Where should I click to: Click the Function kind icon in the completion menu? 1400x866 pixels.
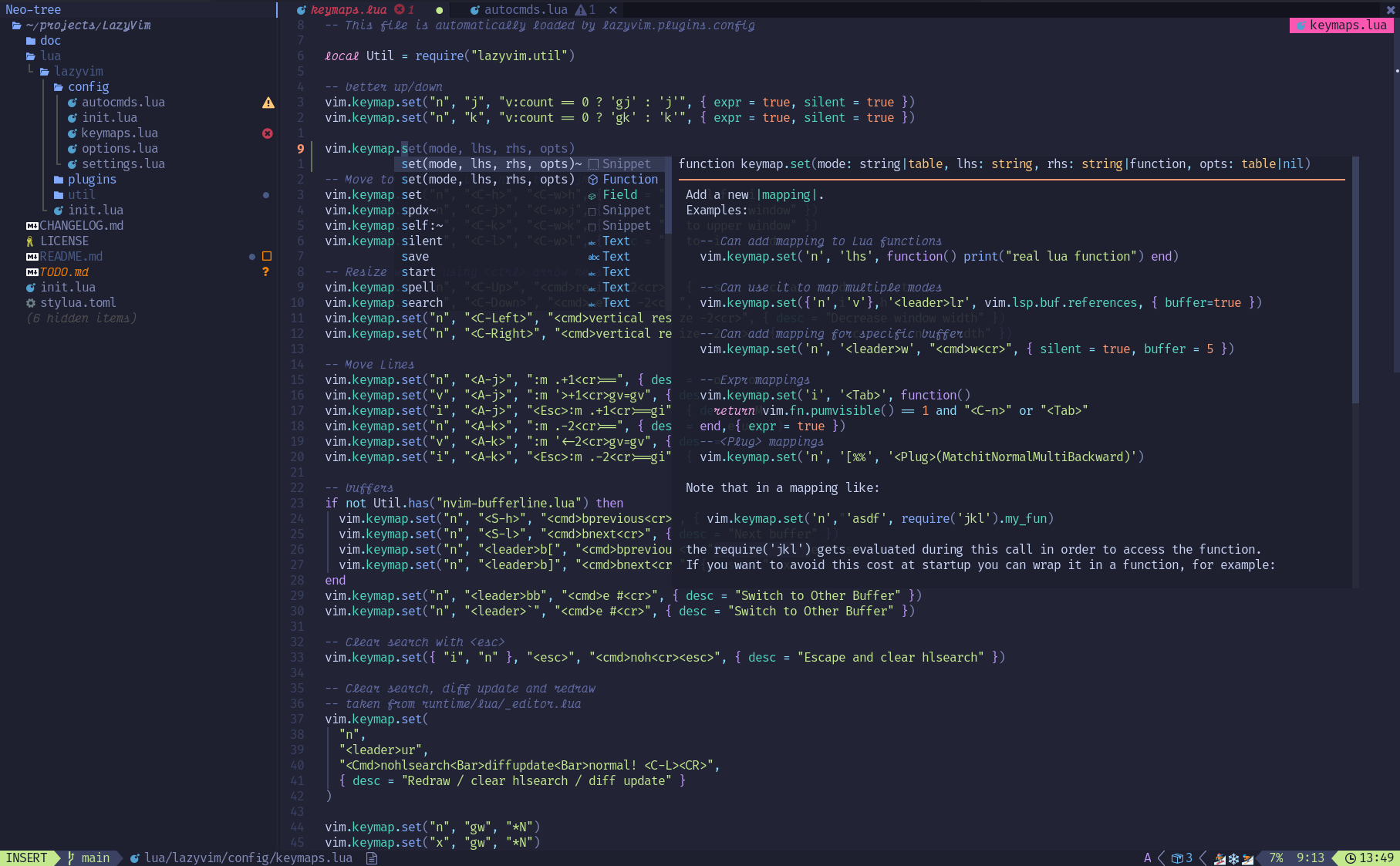(592, 179)
